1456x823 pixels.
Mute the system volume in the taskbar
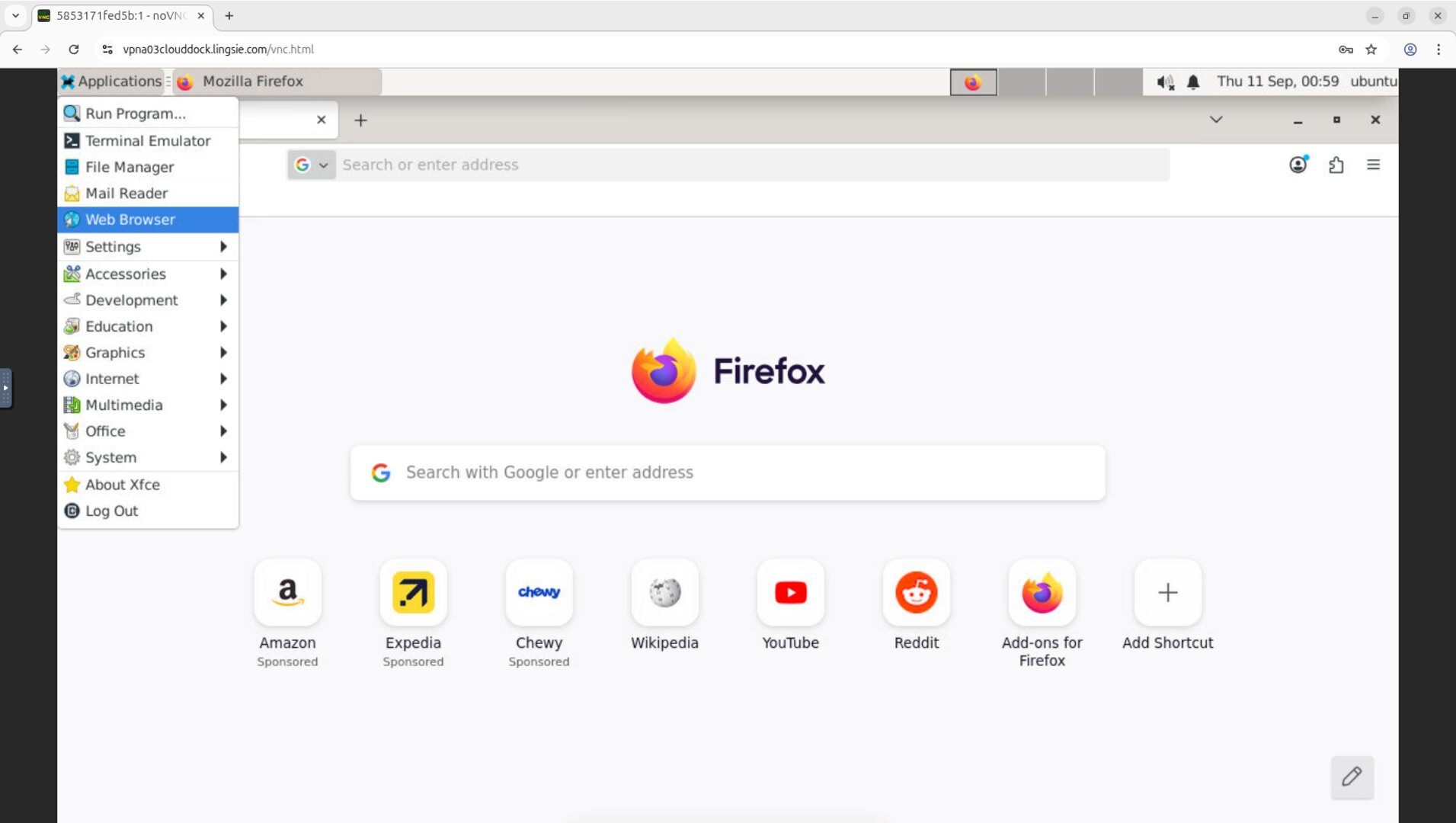click(x=1163, y=82)
